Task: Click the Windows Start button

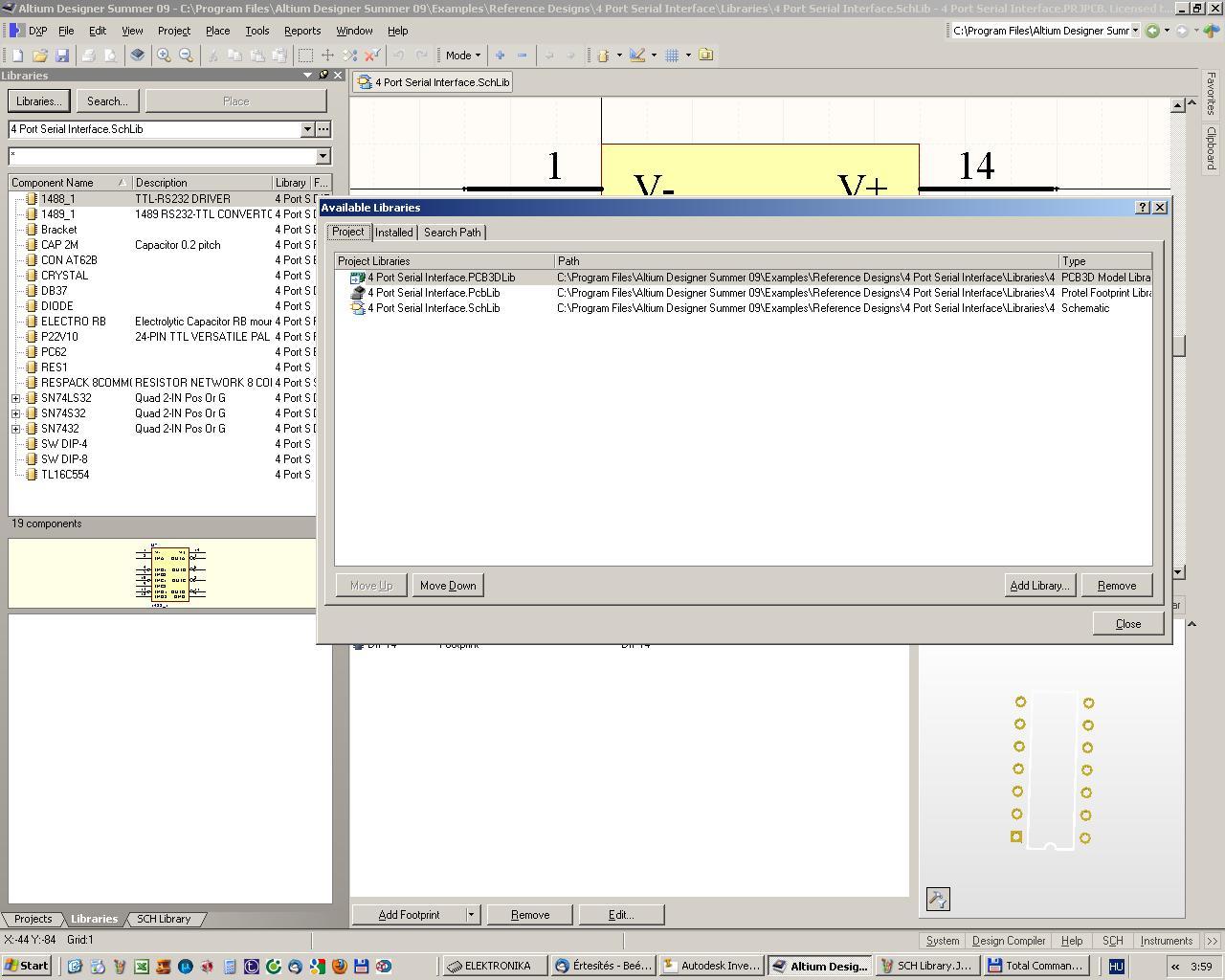Action: click(x=27, y=966)
